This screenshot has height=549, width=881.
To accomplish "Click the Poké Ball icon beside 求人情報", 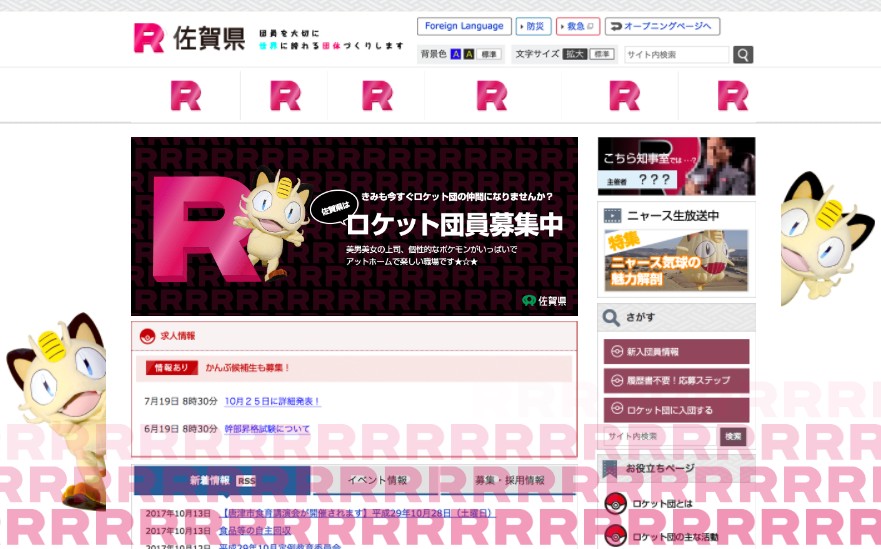I will [x=147, y=336].
